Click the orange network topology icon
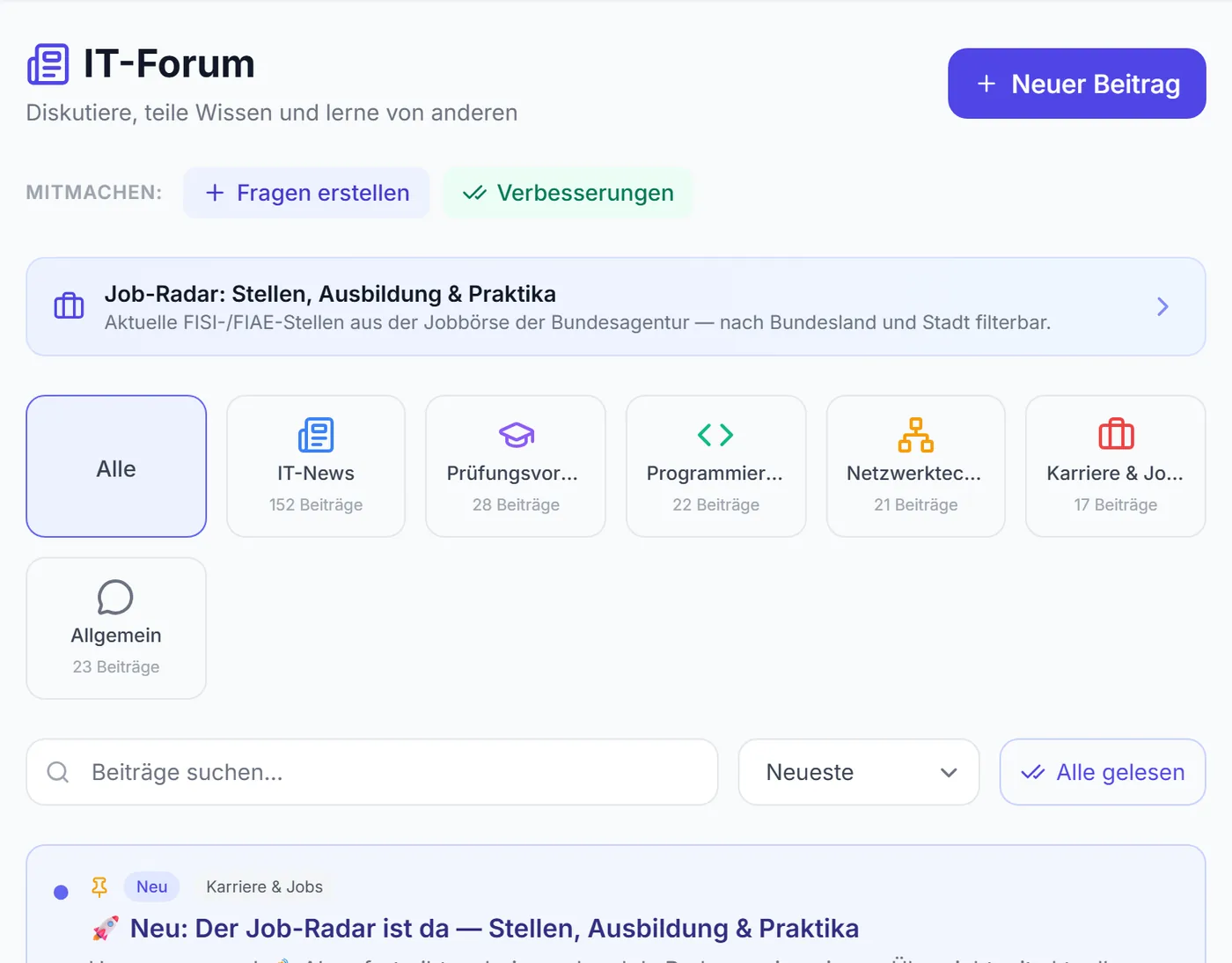The image size is (1232, 963). pyautogui.click(x=916, y=435)
